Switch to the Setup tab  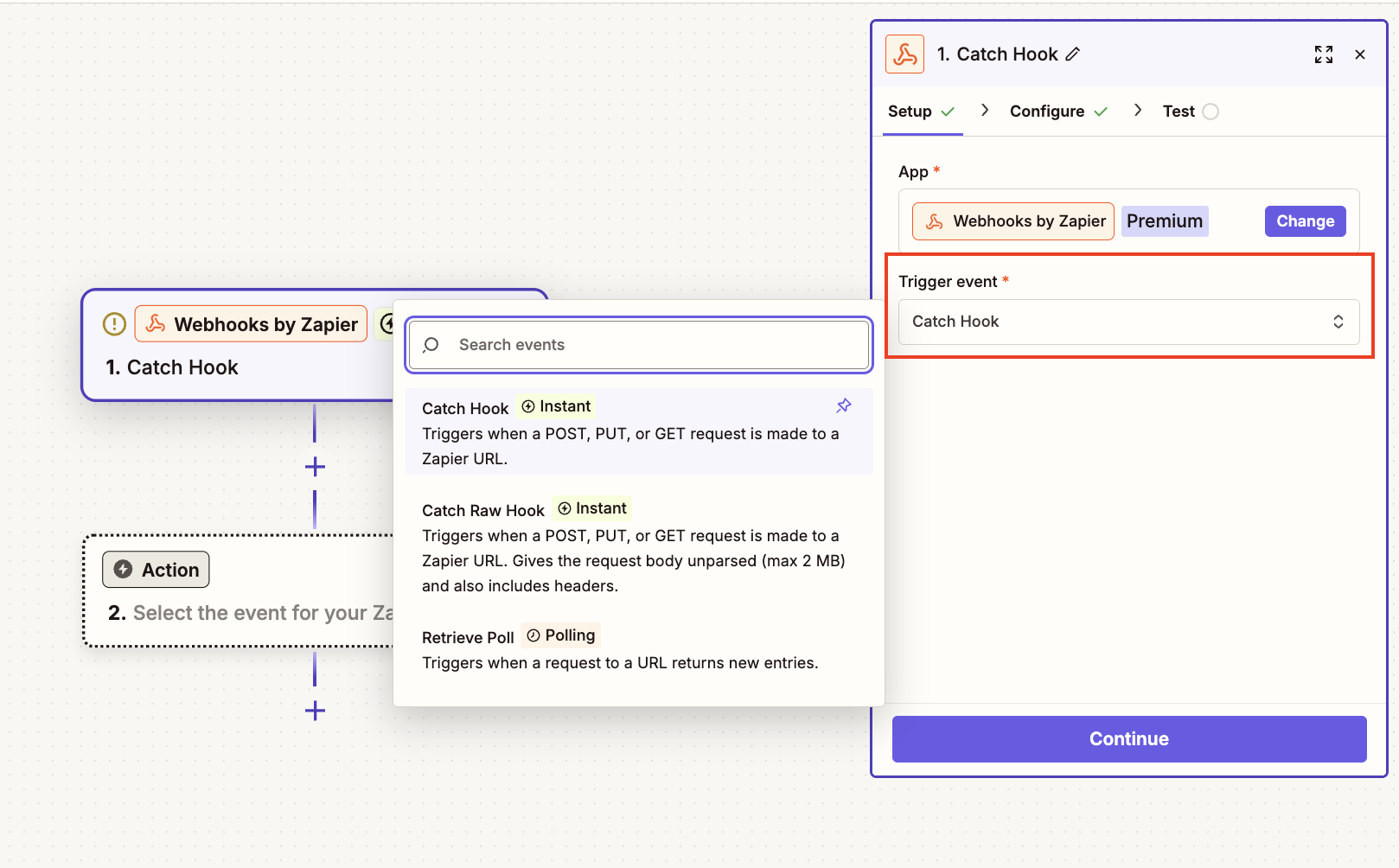pyautogui.click(x=922, y=112)
